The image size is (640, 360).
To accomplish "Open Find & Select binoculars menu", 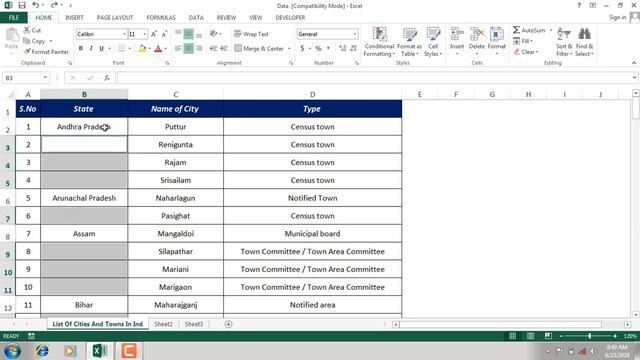I will (x=584, y=42).
